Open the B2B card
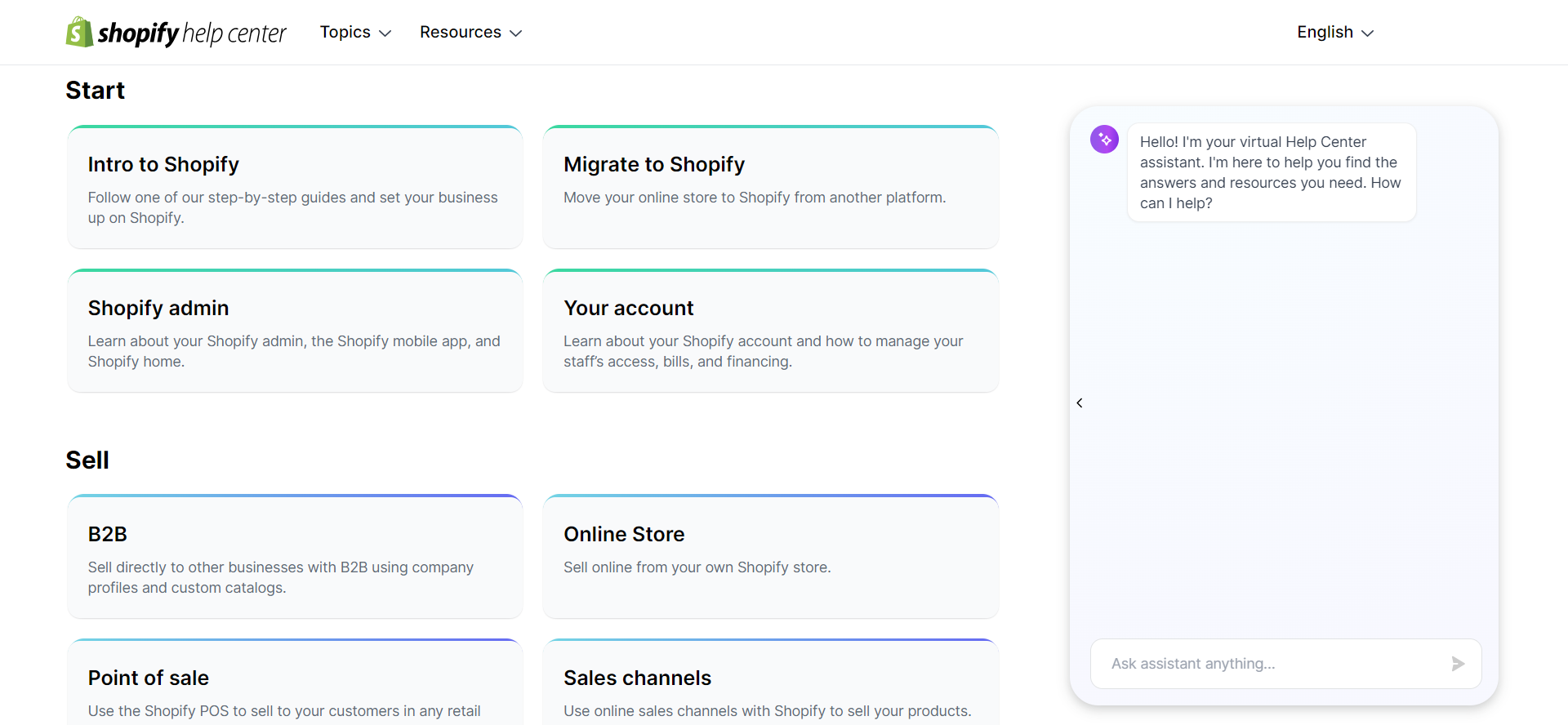Viewport: 1568px width, 725px height. point(295,557)
